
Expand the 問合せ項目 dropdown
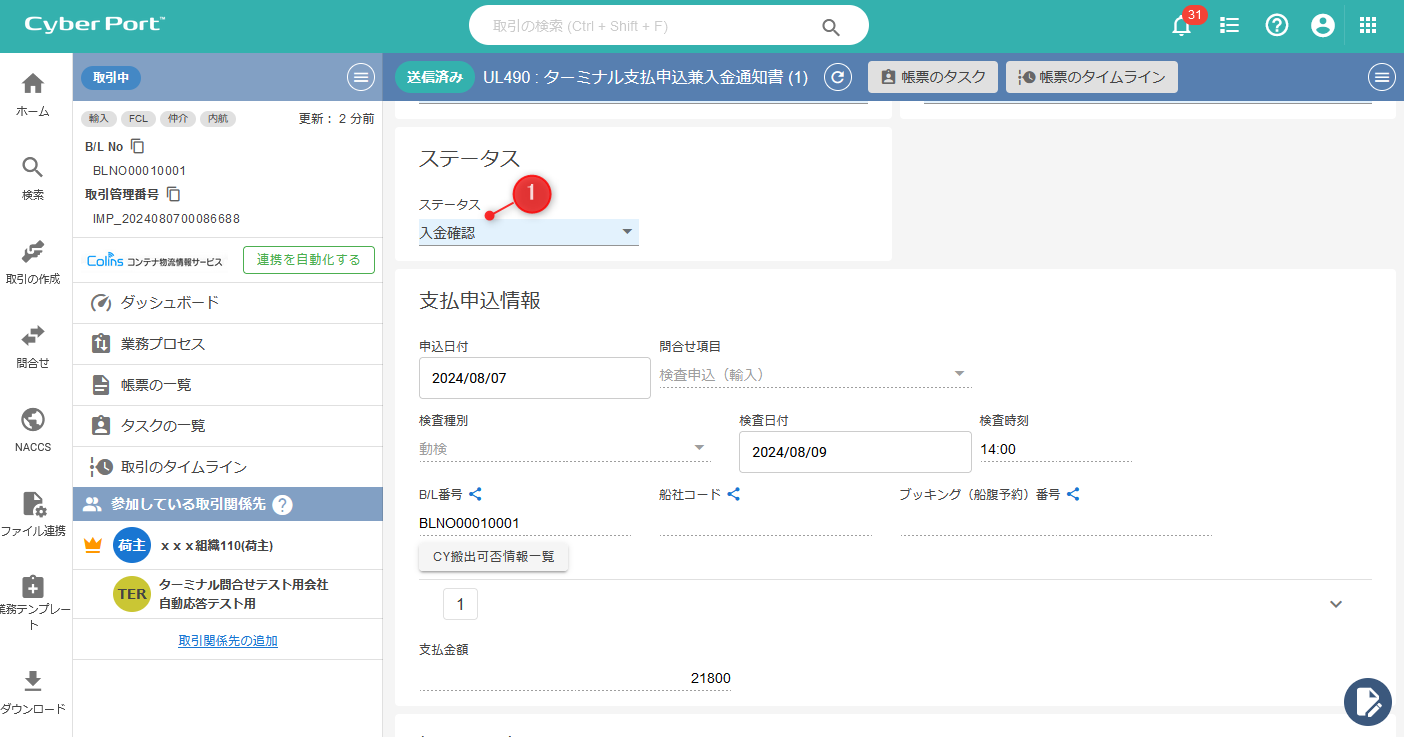pyautogui.click(x=814, y=375)
